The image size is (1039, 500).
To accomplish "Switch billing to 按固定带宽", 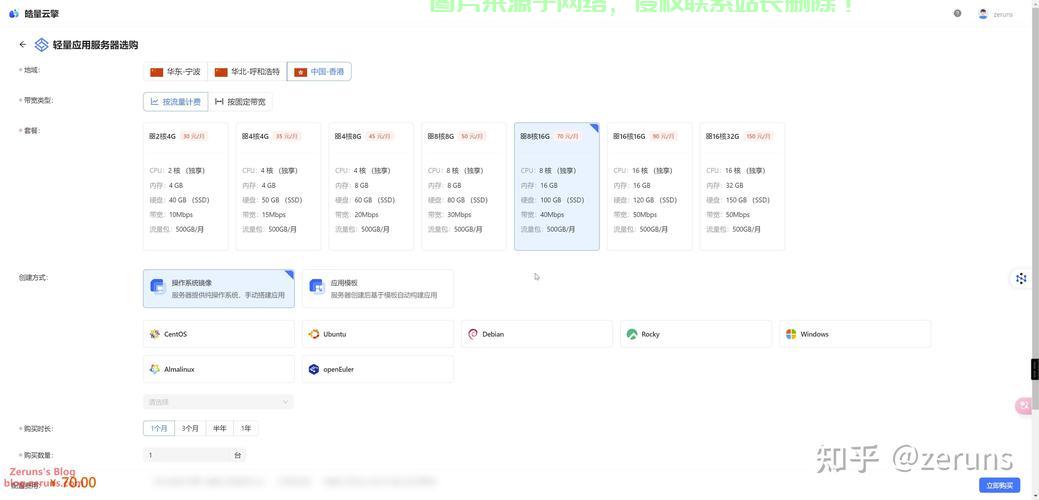I will pyautogui.click(x=240, y=102).
